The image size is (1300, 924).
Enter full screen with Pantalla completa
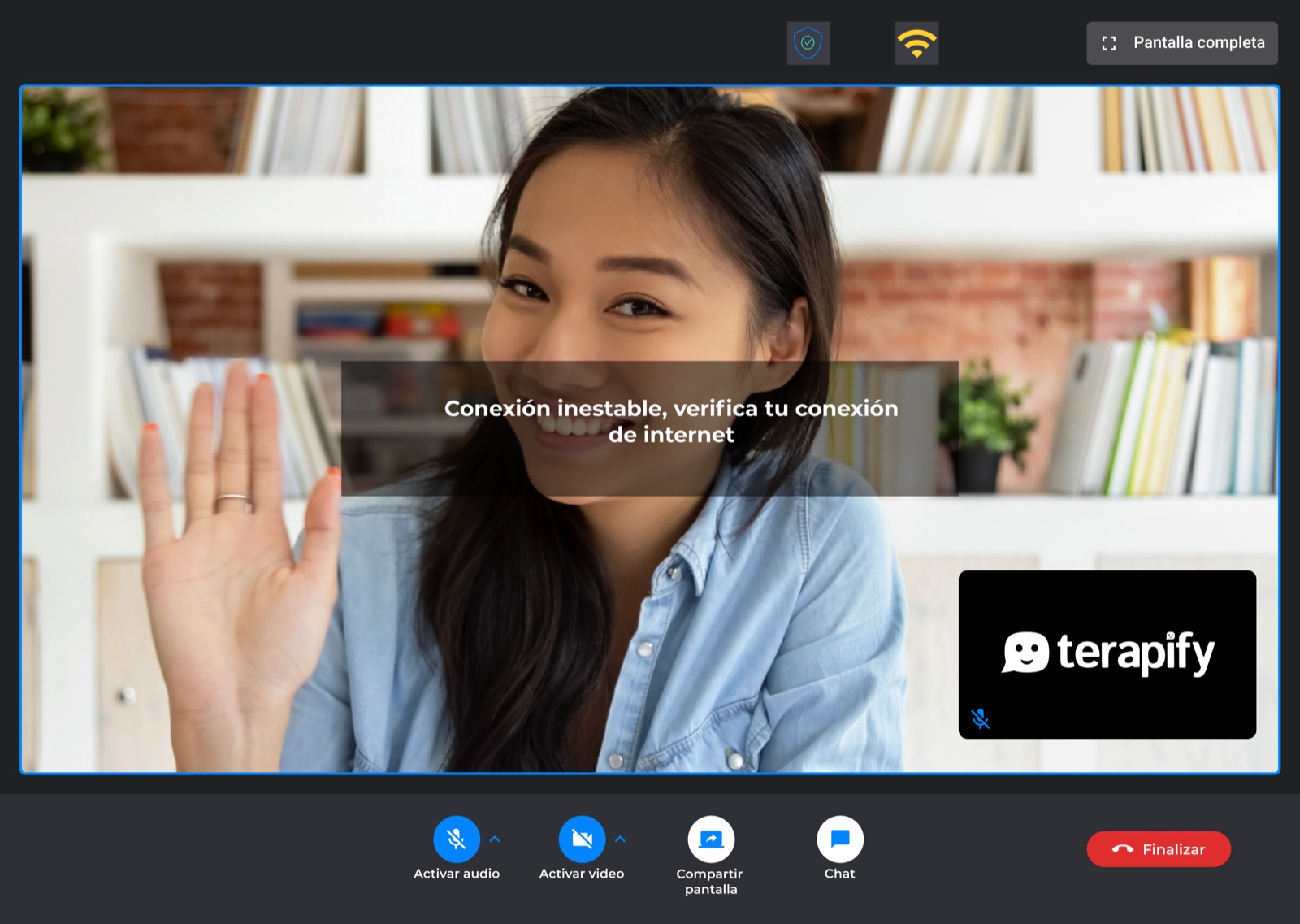click(1182, 43)
